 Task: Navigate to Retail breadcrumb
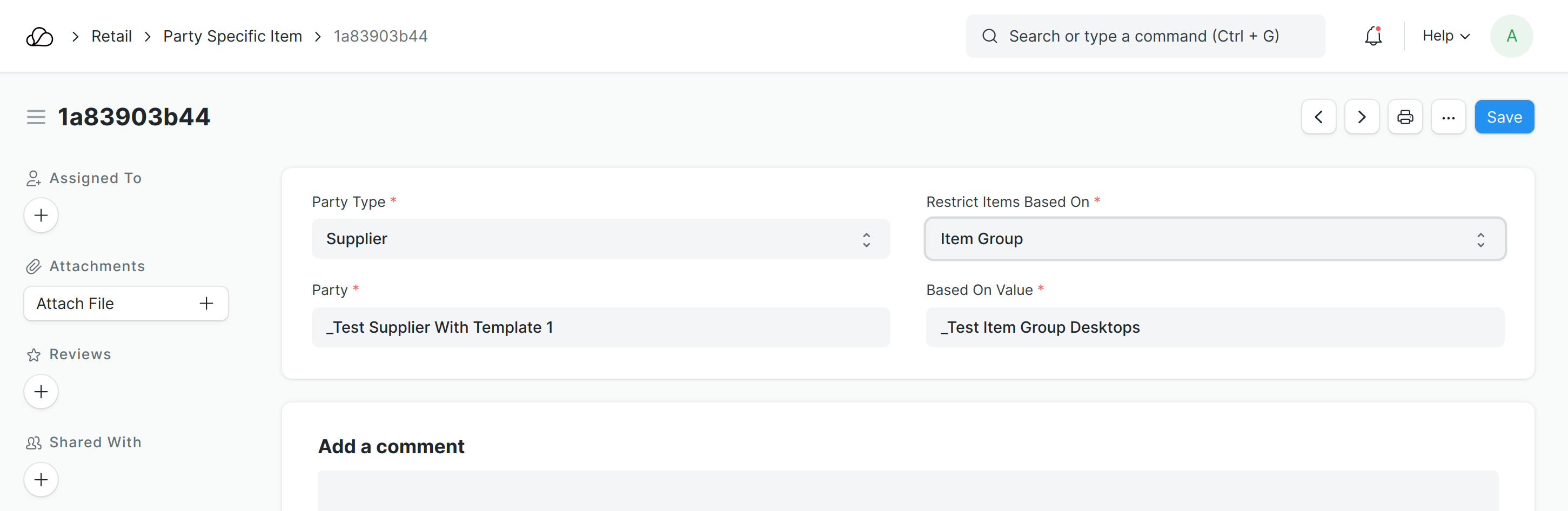coord(111,37)
